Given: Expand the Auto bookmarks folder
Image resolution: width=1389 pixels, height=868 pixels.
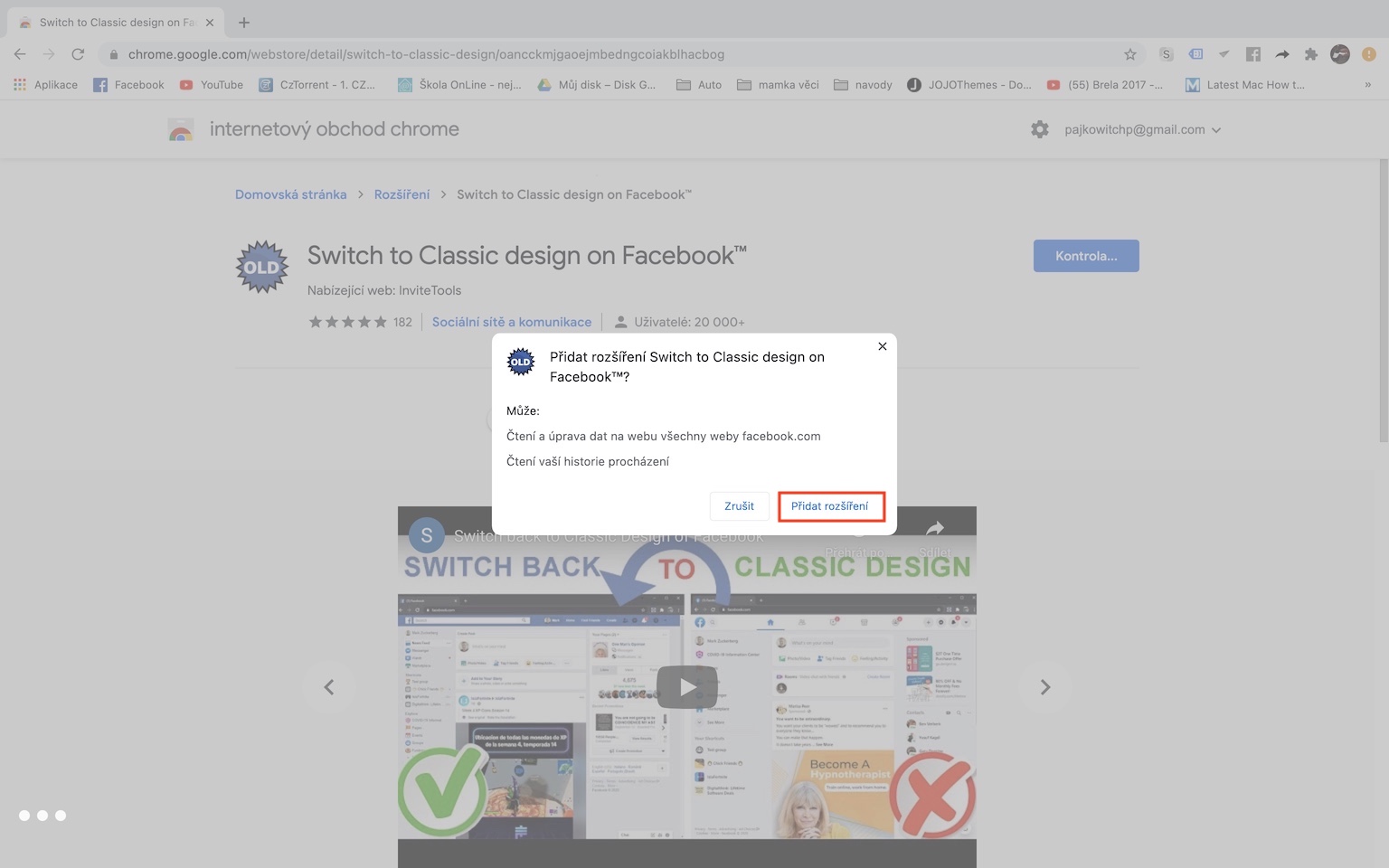Looking at the screenshot, I should coord(699,85).
